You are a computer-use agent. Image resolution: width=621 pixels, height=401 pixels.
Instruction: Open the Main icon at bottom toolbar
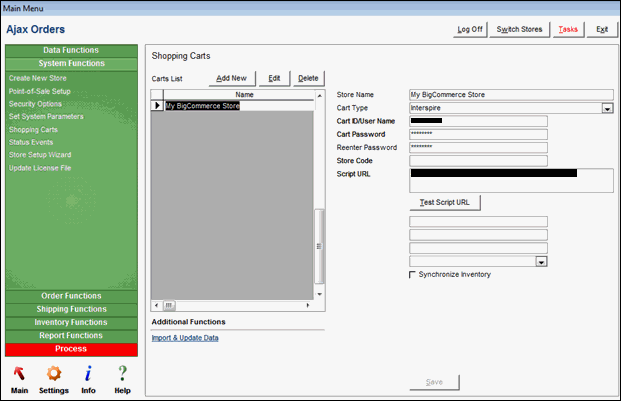pyautogui.click(x=19, y=380)
